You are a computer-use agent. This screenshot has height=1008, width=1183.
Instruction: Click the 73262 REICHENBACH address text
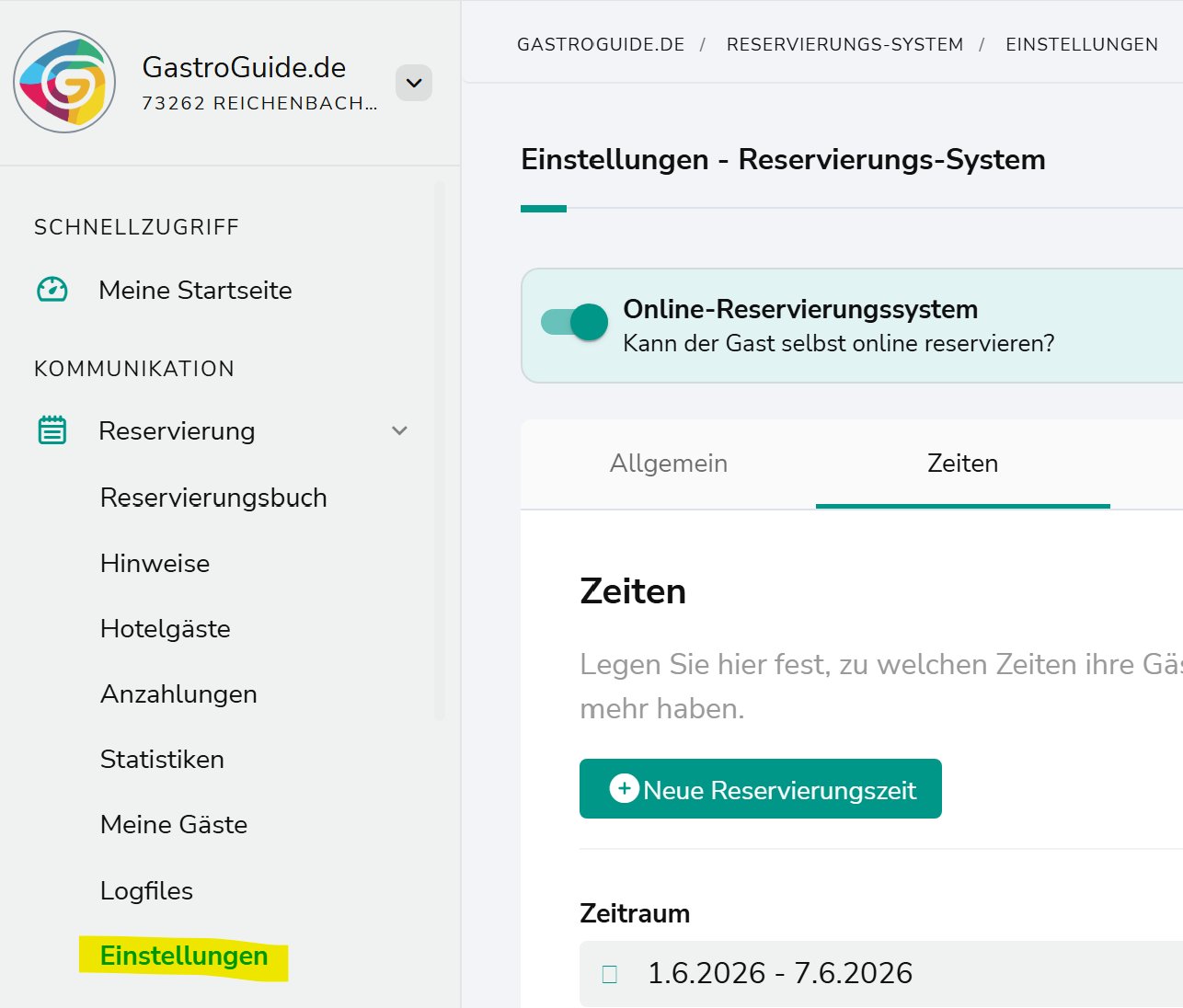[259, 103]
